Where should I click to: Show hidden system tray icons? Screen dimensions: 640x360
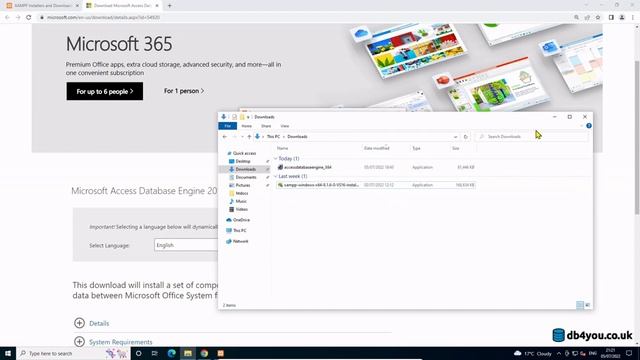559,353
